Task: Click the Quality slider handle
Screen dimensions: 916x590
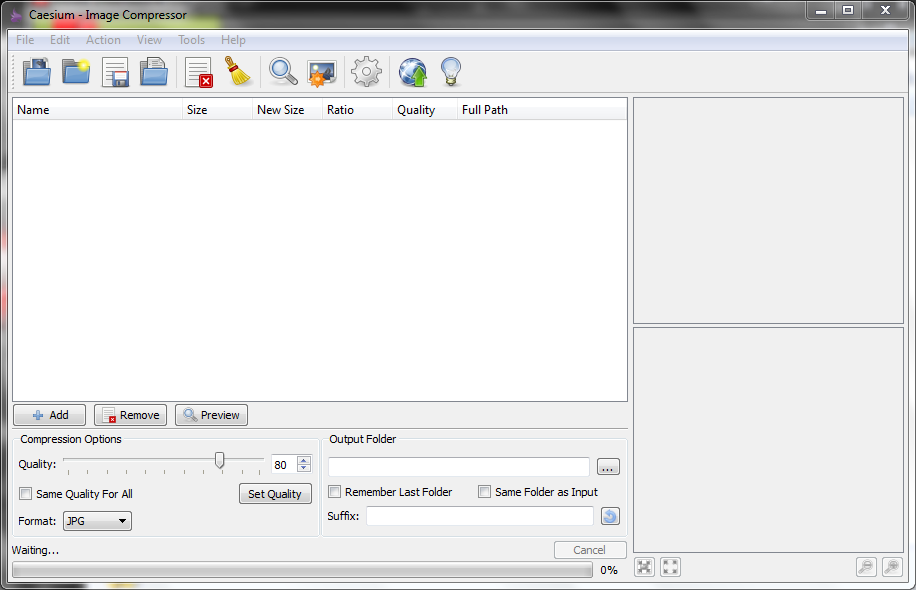Action: 220,460
